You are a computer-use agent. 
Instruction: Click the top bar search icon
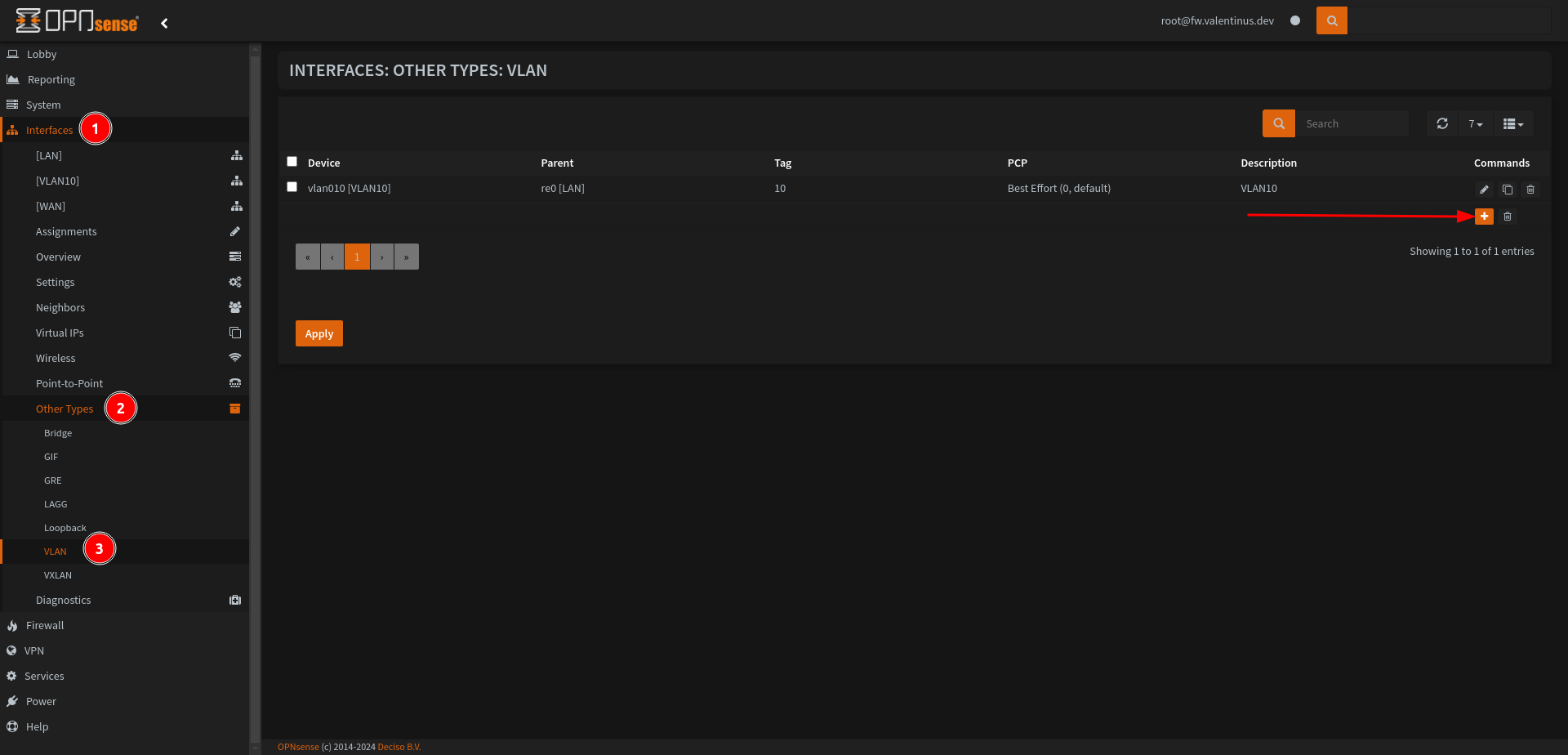click(1332, 20)
